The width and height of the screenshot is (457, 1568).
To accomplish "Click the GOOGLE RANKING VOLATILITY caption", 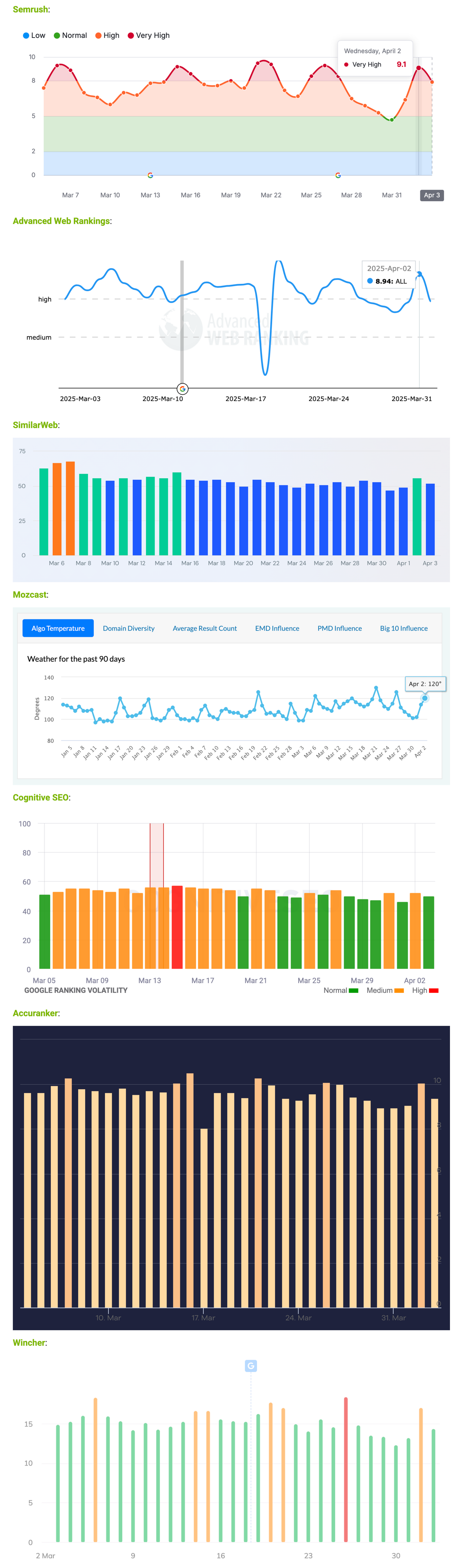I will (76, 990).
